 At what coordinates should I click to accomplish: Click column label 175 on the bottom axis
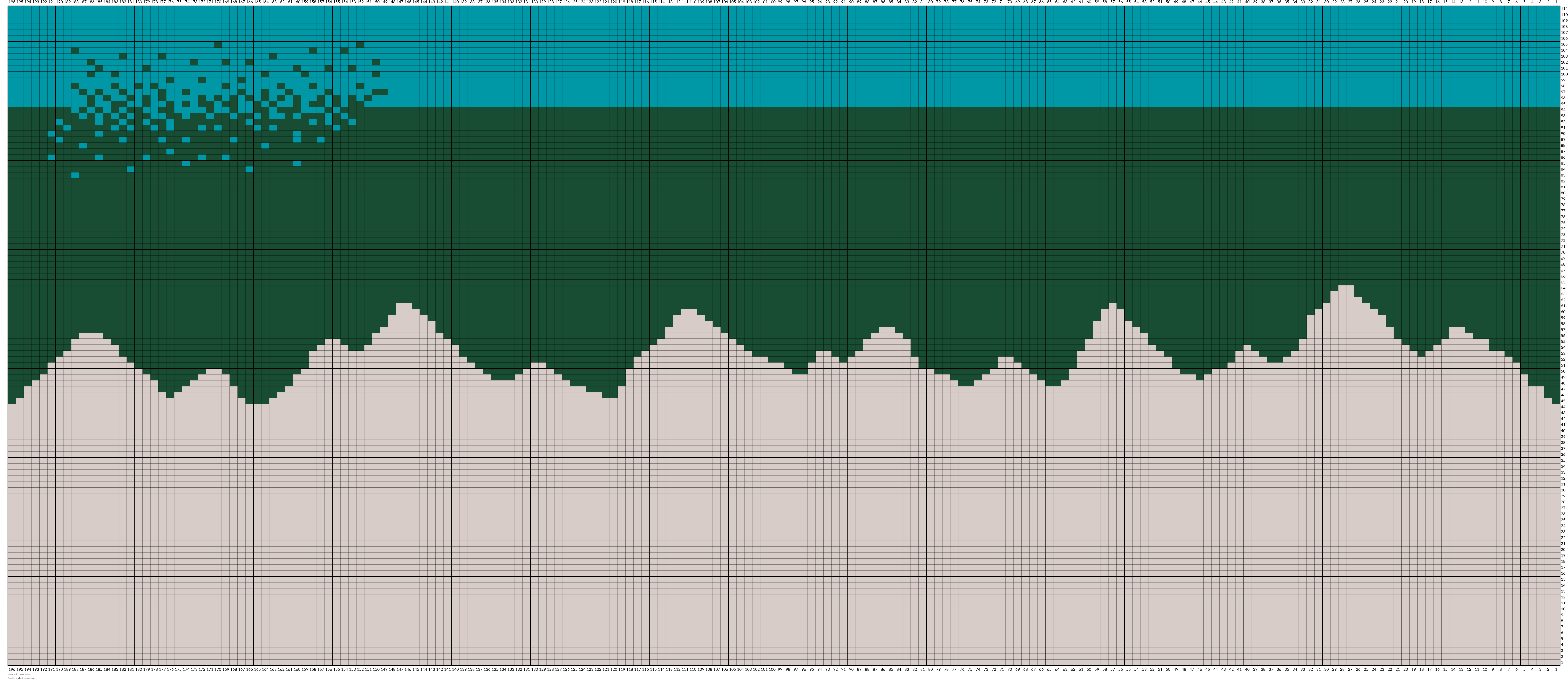tap(178, 669)
